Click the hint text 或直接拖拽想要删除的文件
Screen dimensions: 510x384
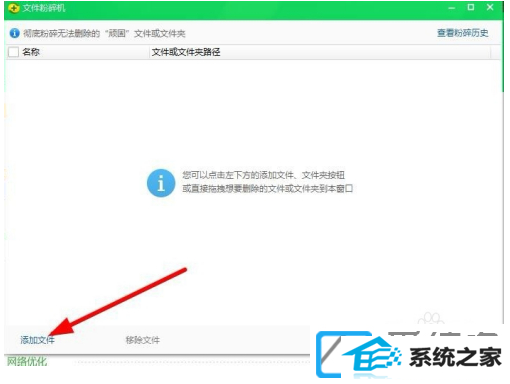(267, 189)
